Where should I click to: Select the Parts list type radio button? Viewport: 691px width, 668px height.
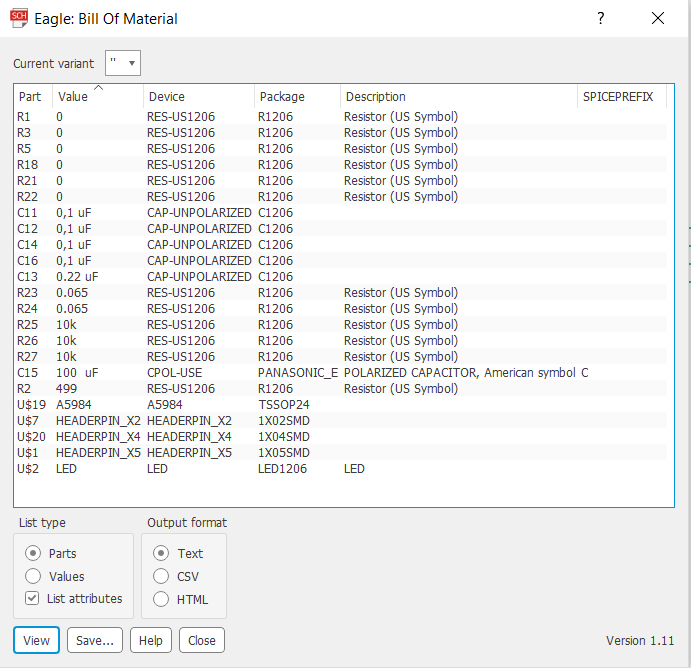[33, 553]
